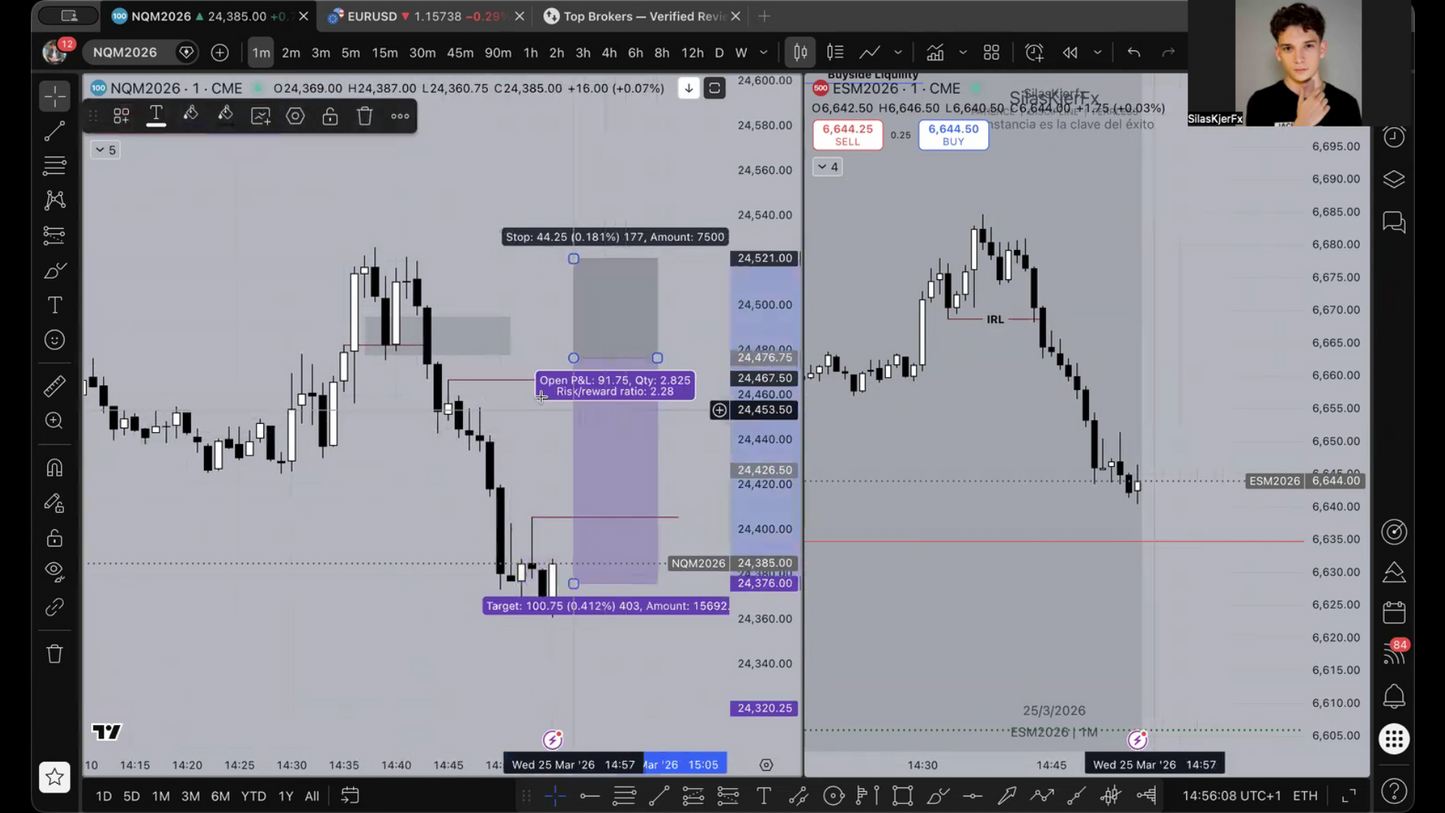Collapse the NQM2026 indicator legend showing 5
1445x813 pixels.
coord(105,150)
